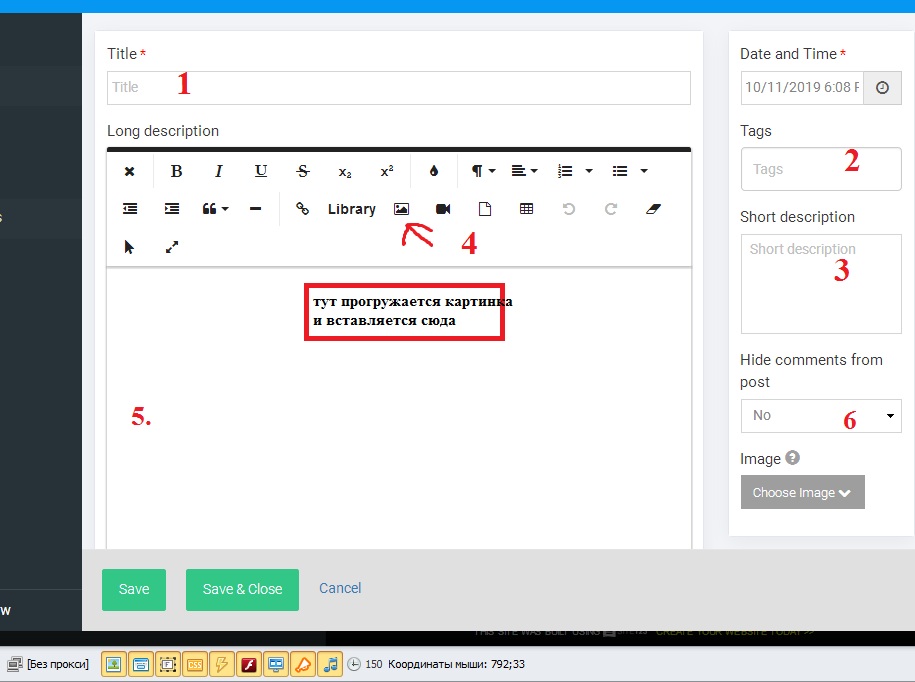Apply underline formatting
The image size is (915, 682).
(261, 171)
